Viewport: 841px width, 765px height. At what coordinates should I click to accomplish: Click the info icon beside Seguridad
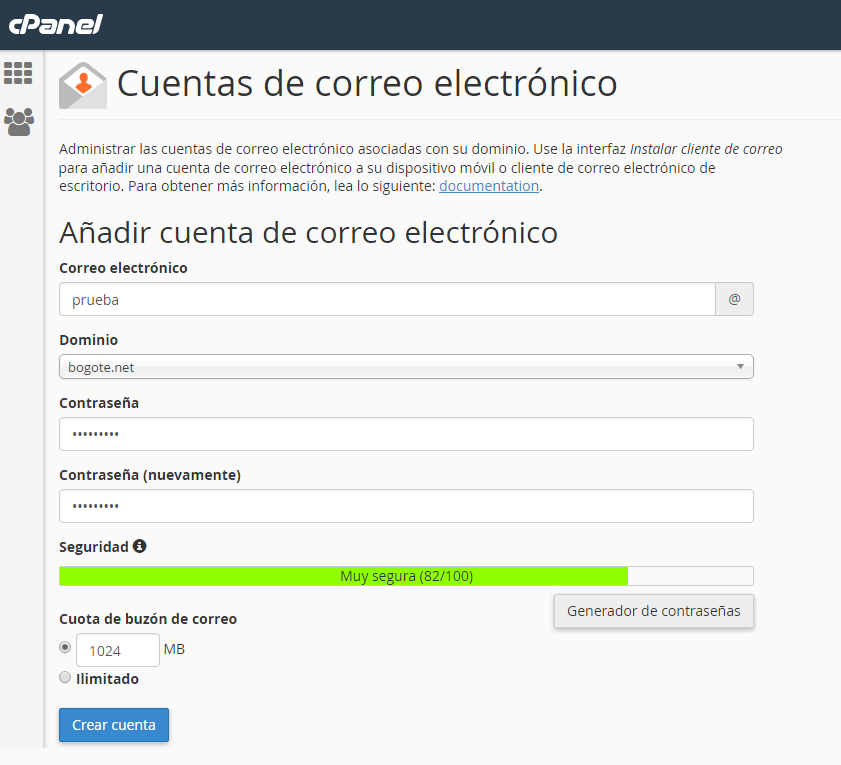point(140,547)
